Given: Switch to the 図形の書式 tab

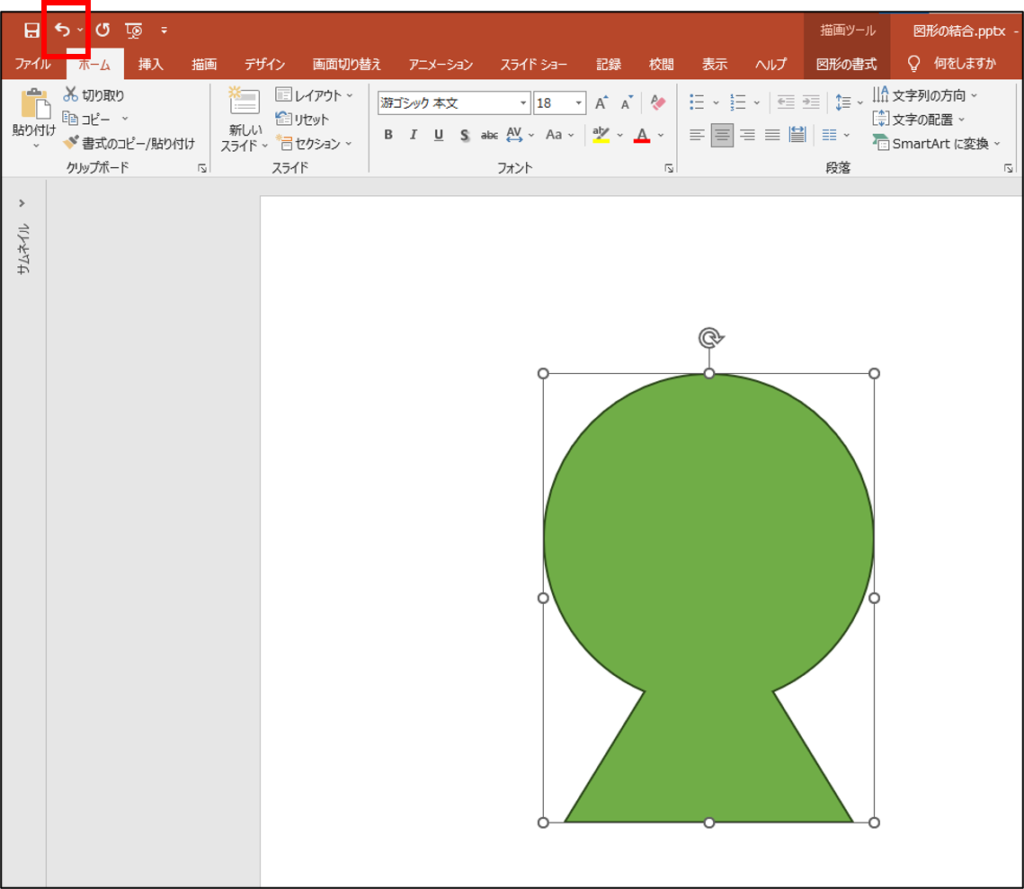Looking at the screenshot, I should point(846,64).
